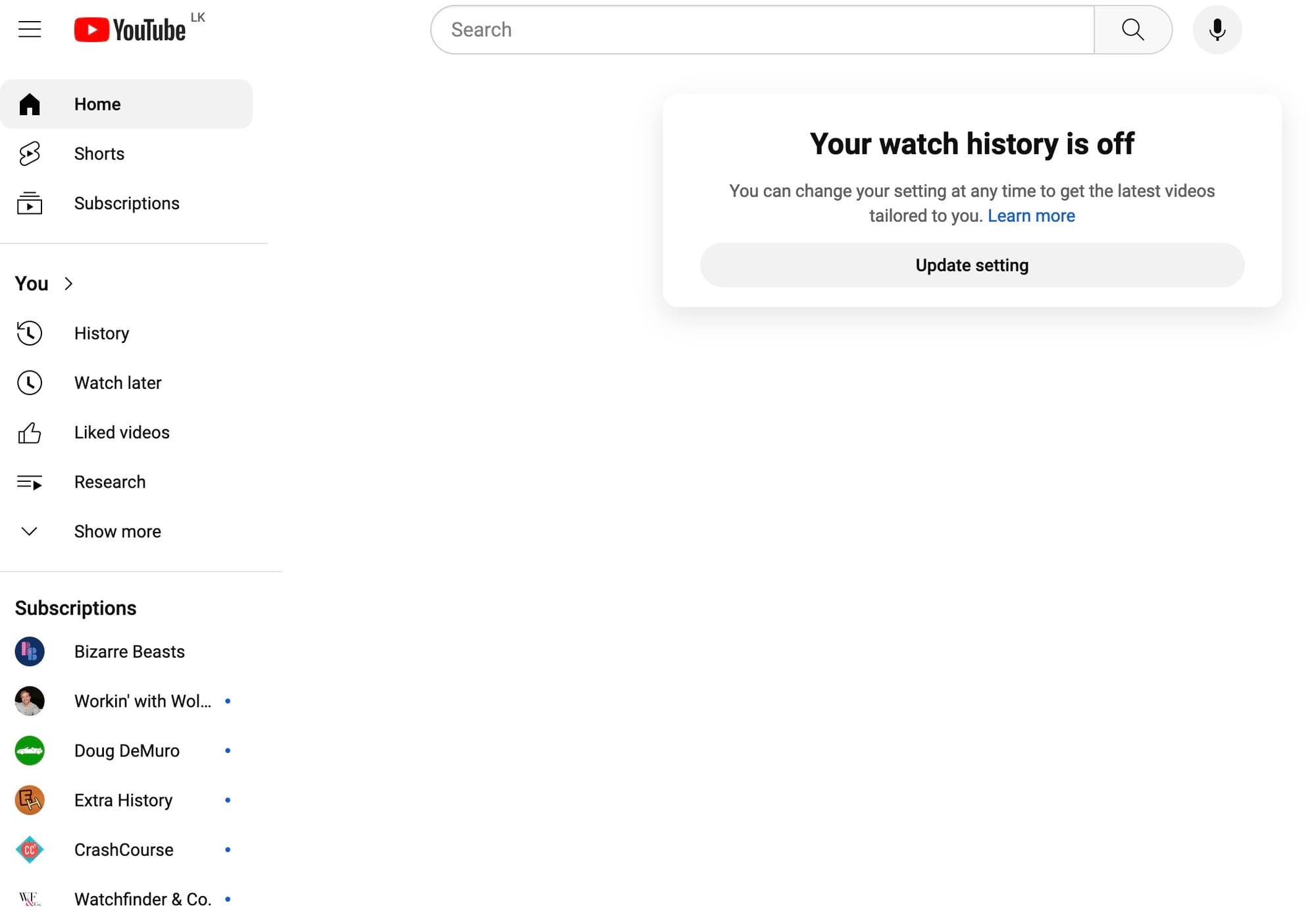The width and height of the screenshot is (1316, 919).
Task: Start voice search with the microphone
Action: point(1217,30)
